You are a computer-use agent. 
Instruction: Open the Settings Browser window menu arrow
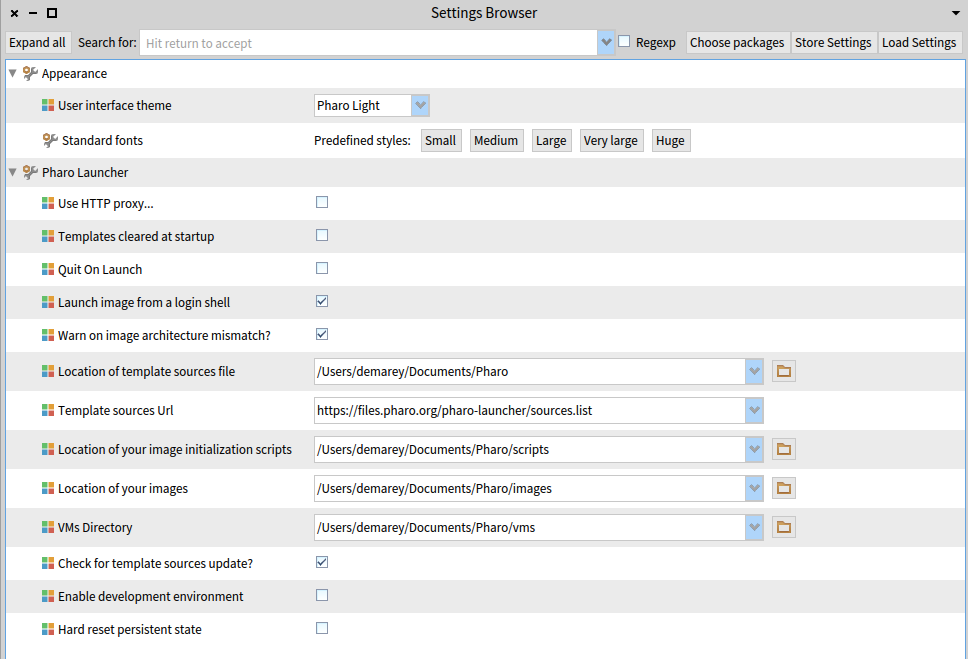(956, 13)
